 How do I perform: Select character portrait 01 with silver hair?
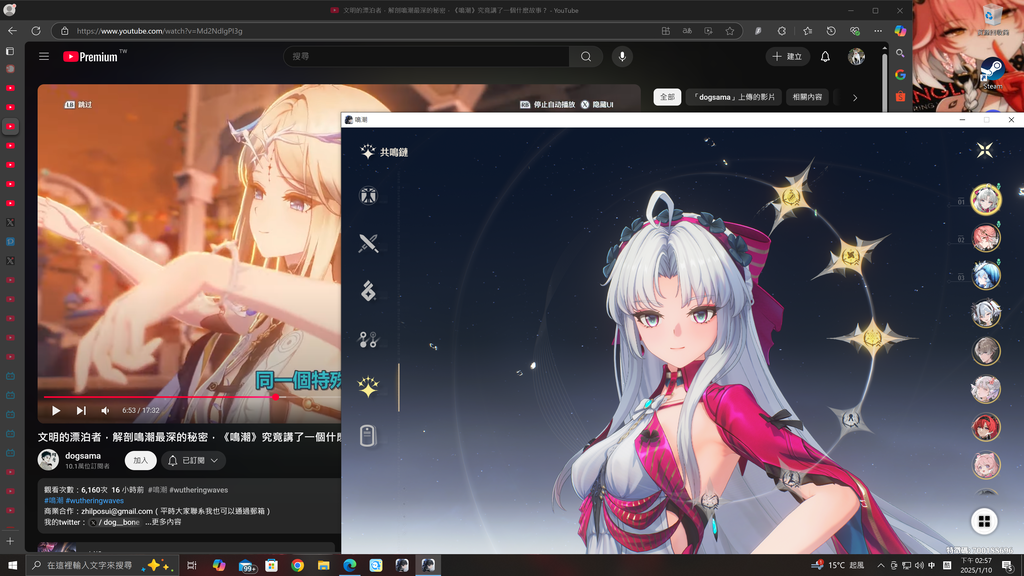[985, 200]
